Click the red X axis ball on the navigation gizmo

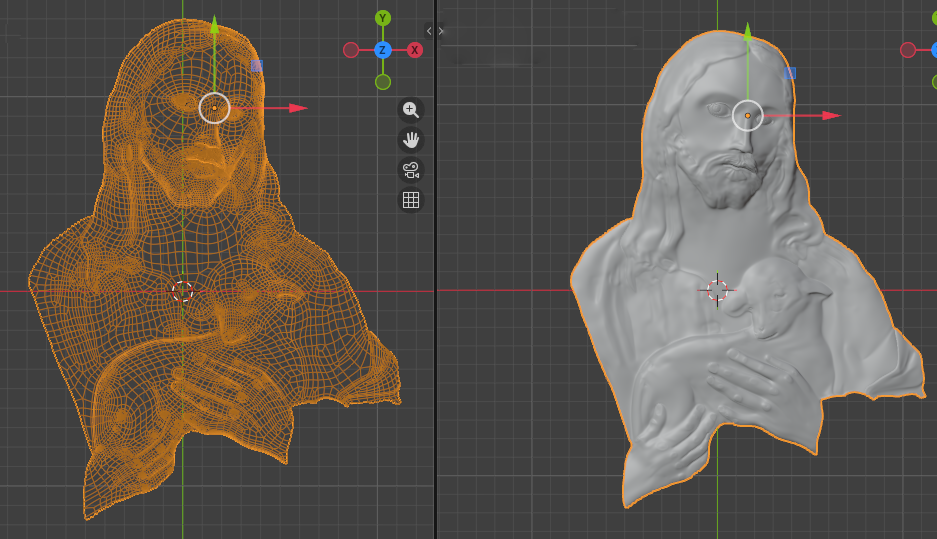pos(415,50)
